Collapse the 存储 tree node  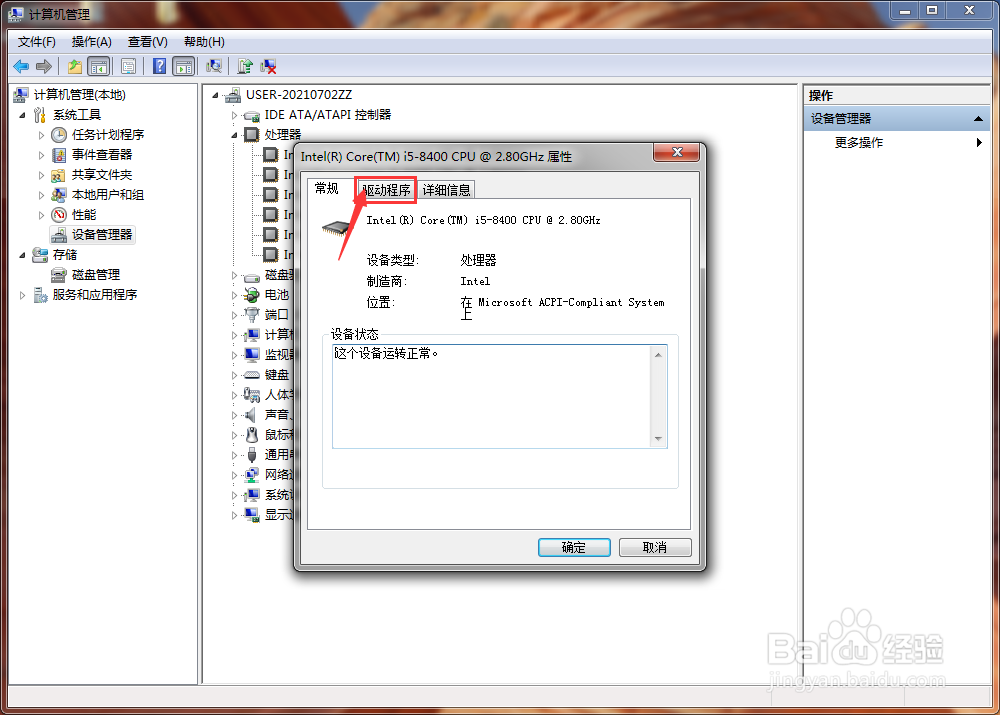23,255
